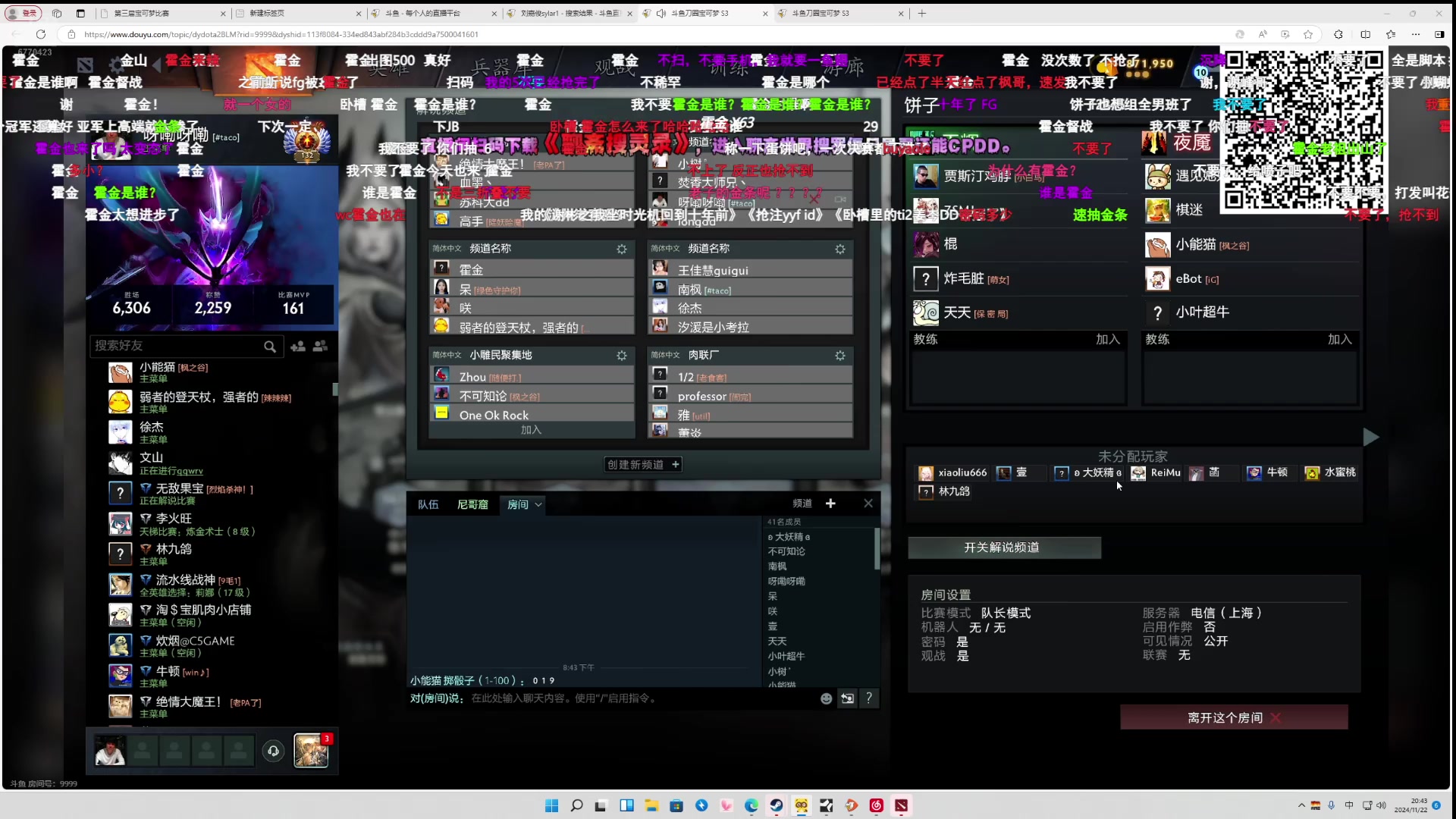Join the second team's coach slot via 加入
The width and height of the screenshot is (1456, 819).
click(1340, 340)
